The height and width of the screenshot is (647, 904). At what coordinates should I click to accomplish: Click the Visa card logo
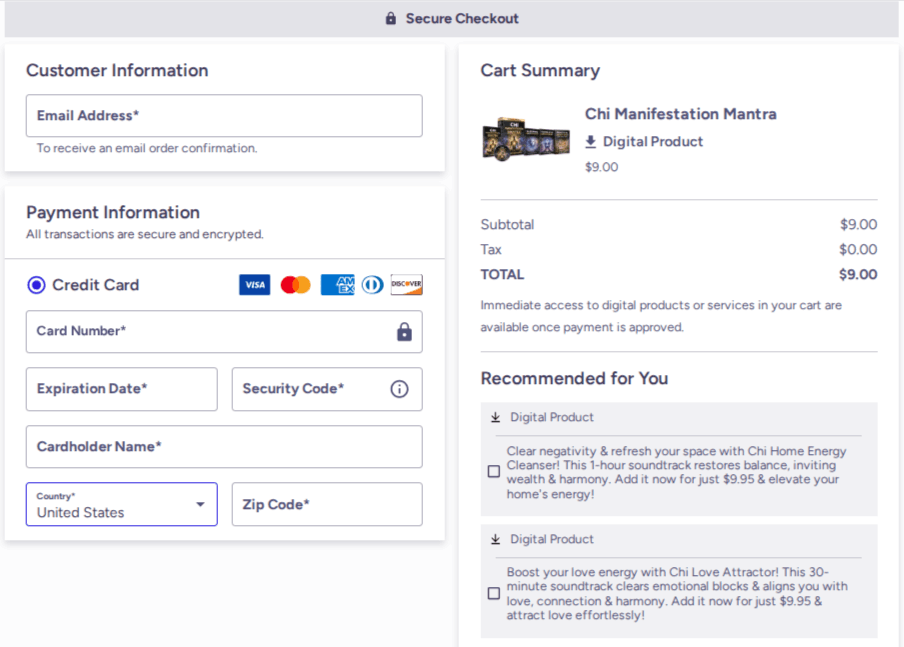pyautogui.click(x=255, y=285)
